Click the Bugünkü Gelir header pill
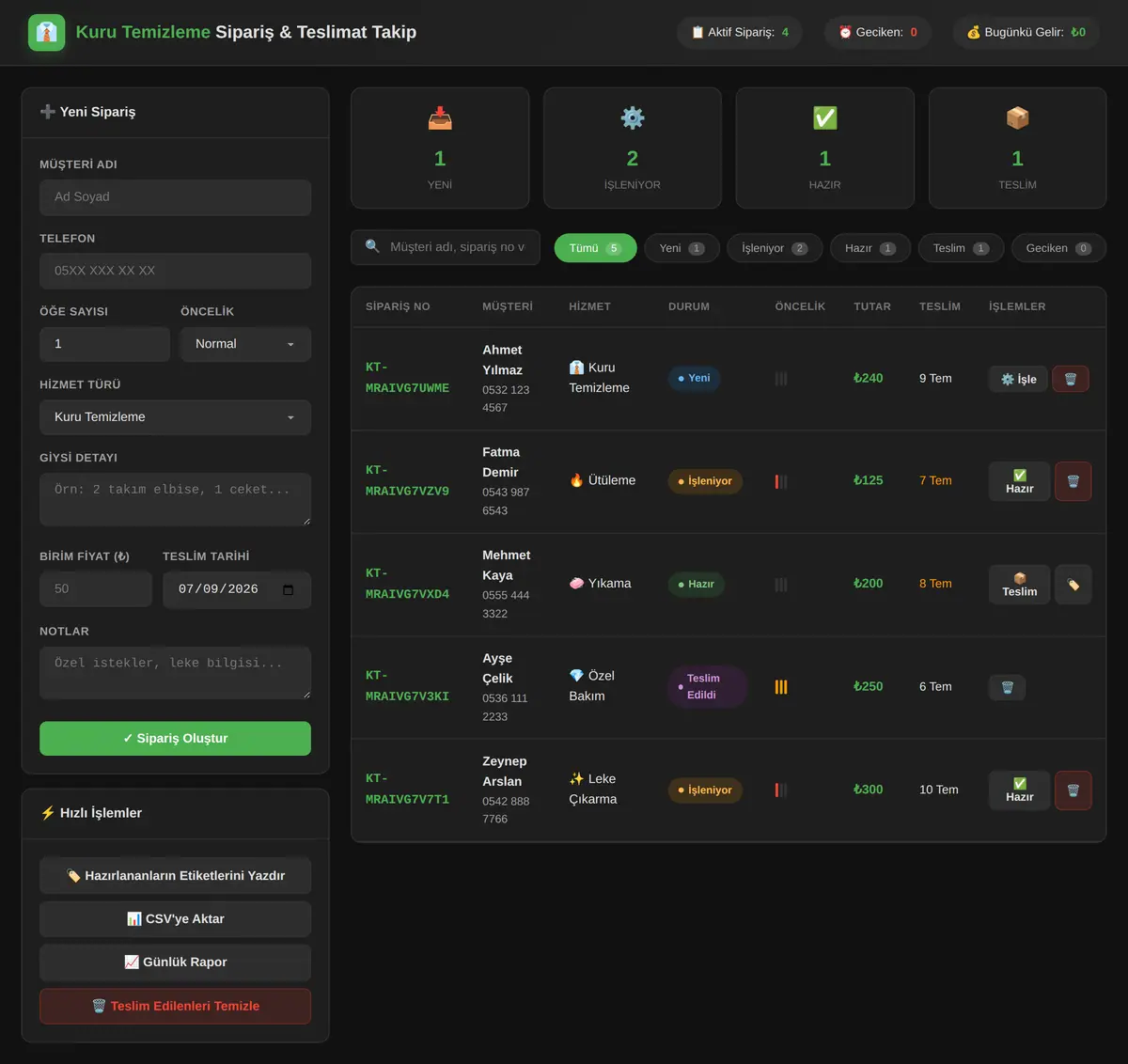The height and width of the screenshot is (1064, 1128). [x=1026, y=32]
